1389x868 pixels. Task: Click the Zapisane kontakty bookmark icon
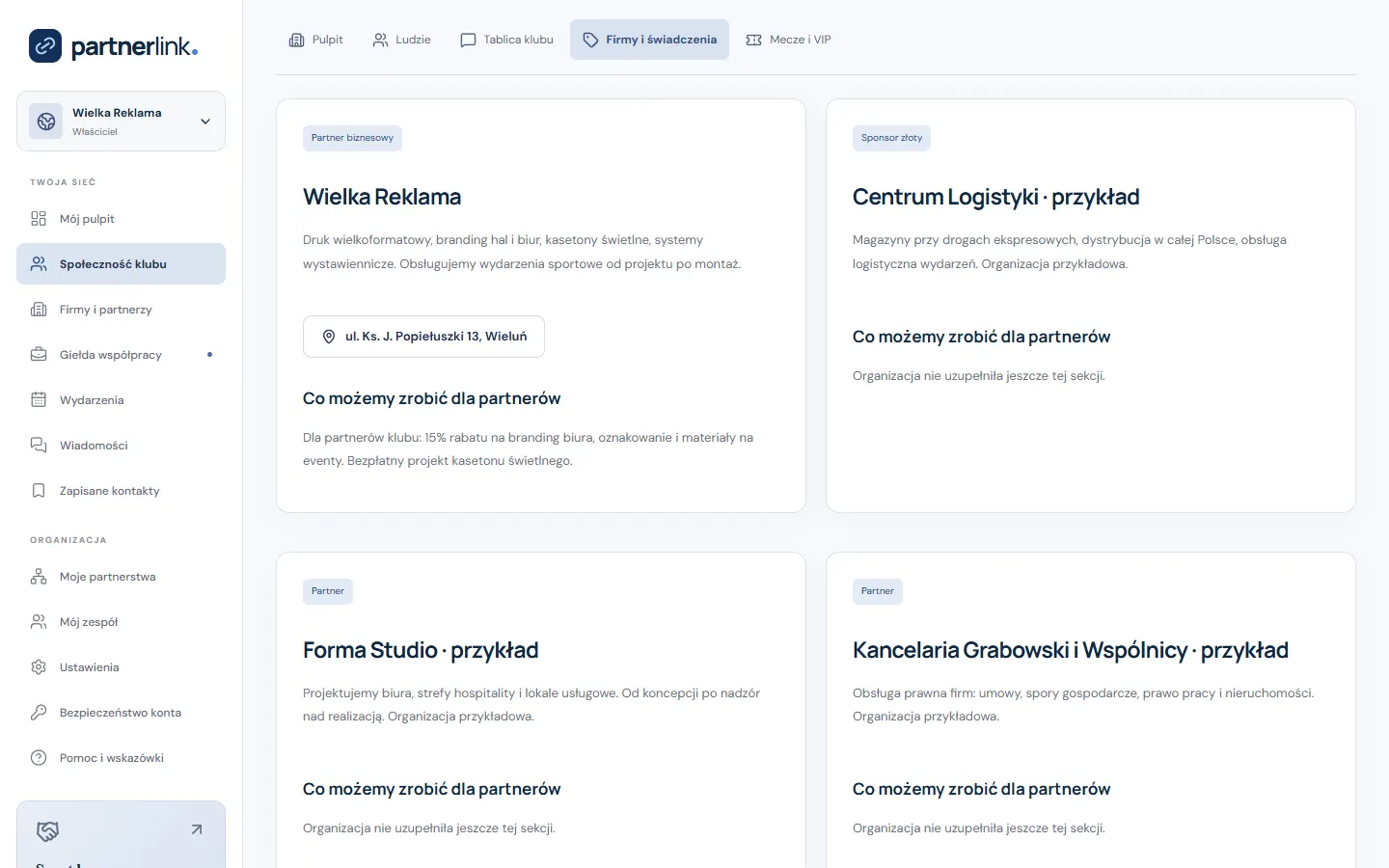pos(39,491)
